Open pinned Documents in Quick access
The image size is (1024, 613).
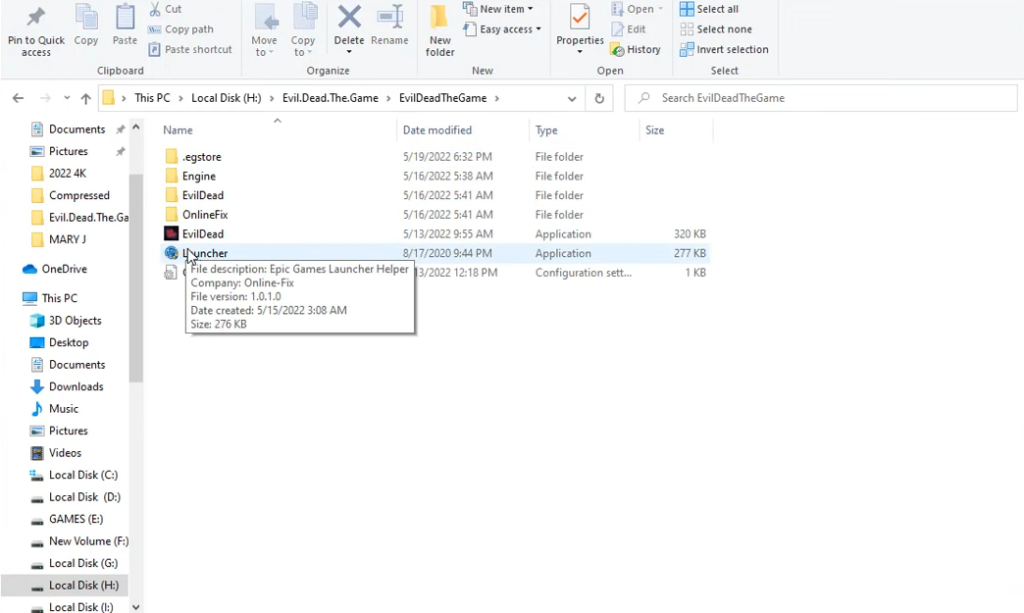76,129
